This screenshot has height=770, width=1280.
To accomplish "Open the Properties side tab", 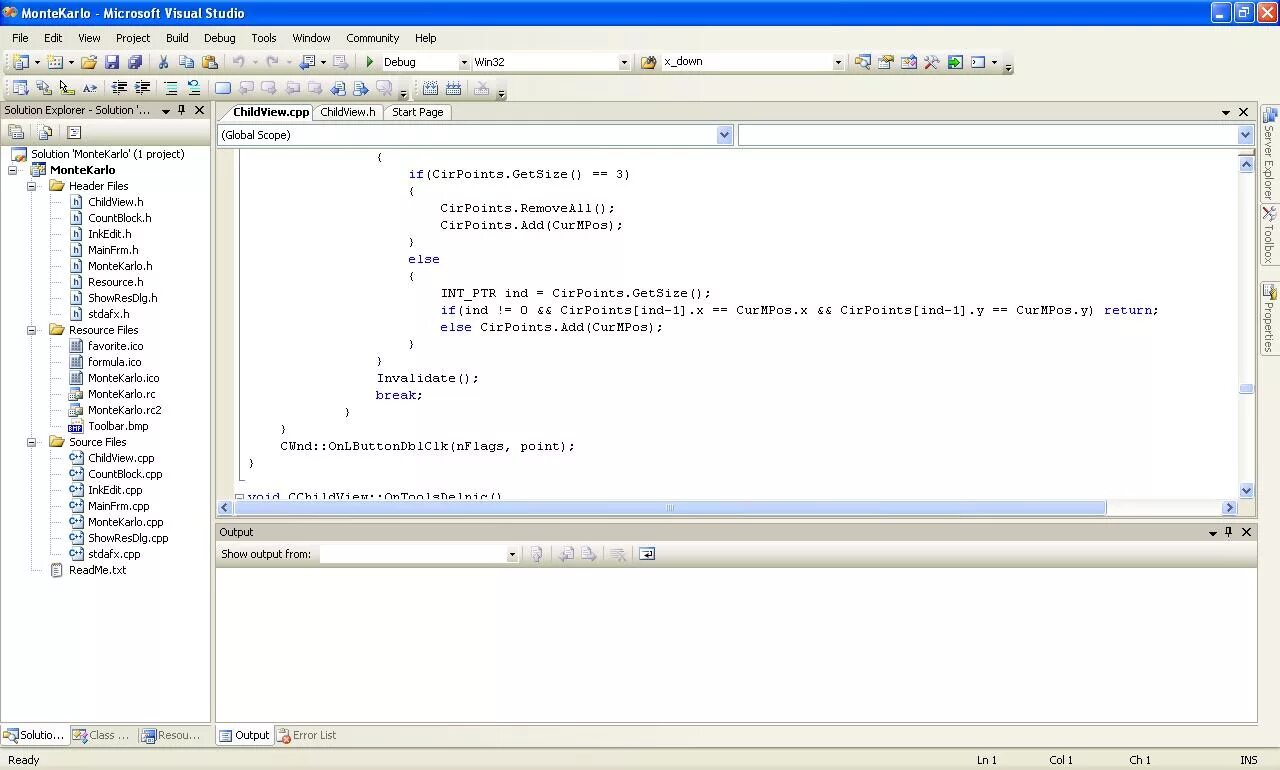I will [1269, 318].
